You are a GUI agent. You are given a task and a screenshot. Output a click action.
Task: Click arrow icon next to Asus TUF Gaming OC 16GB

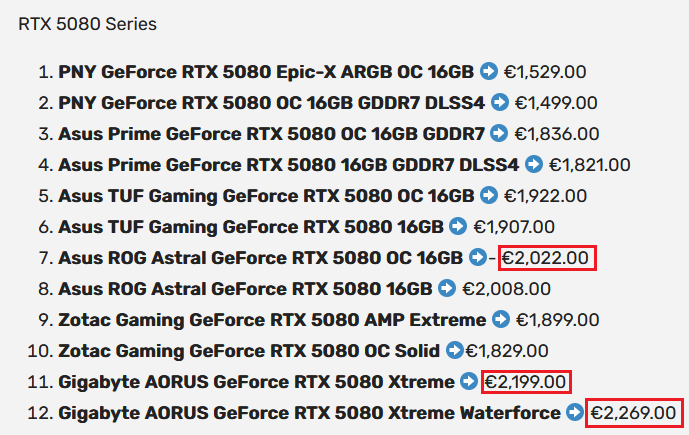click(x=489, y=195)
